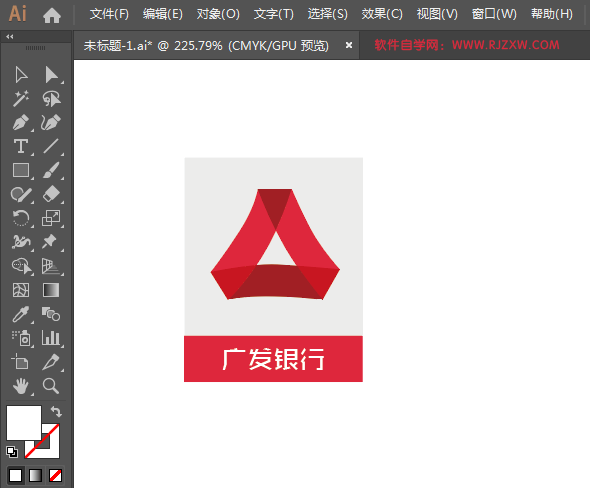Select the Curvature tool

[51, 123]
